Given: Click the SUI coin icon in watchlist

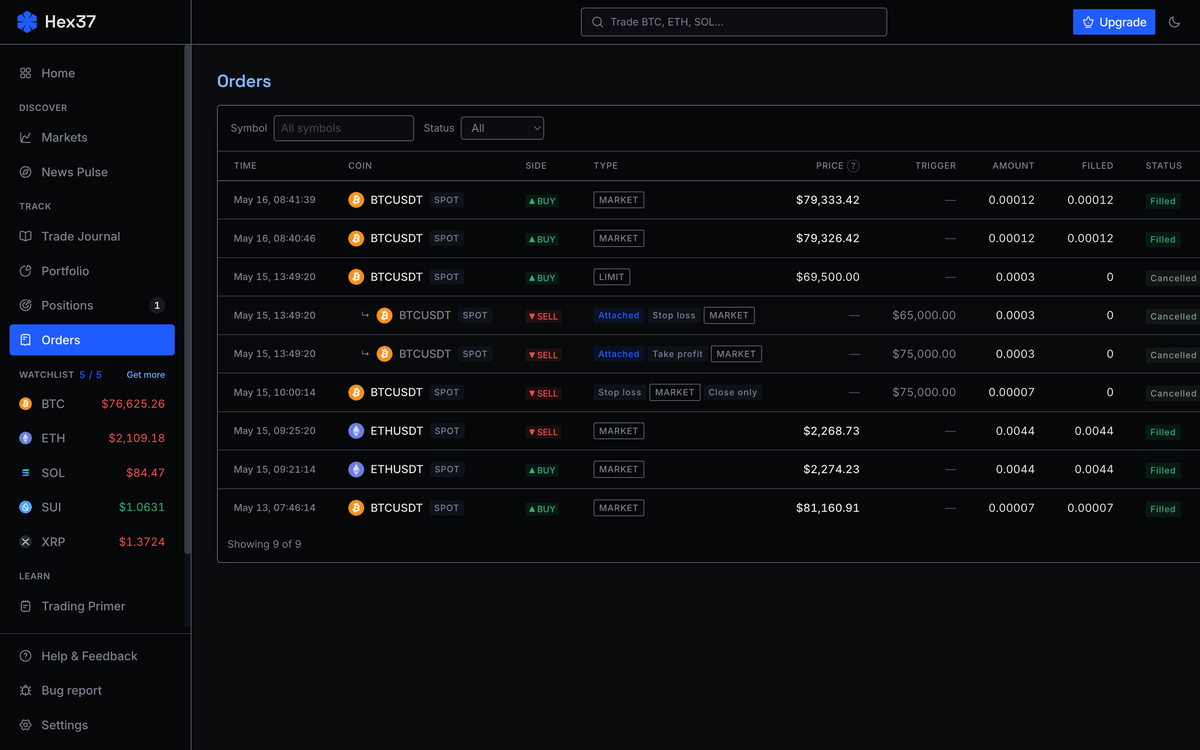Looking at the screenshot, I should pos(26,507).
